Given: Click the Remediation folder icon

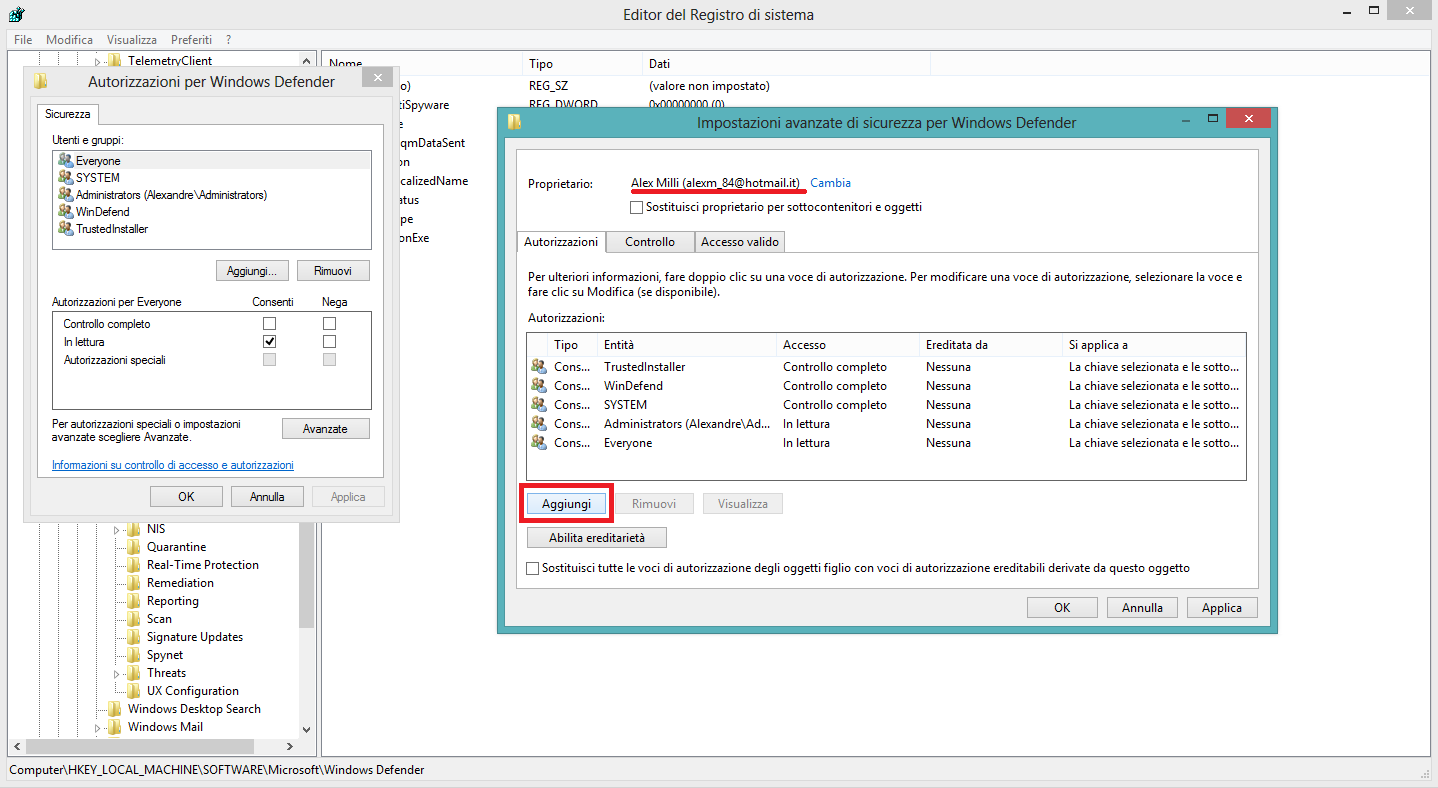Looking at the screenshot, I should click(x=134, y=583).
